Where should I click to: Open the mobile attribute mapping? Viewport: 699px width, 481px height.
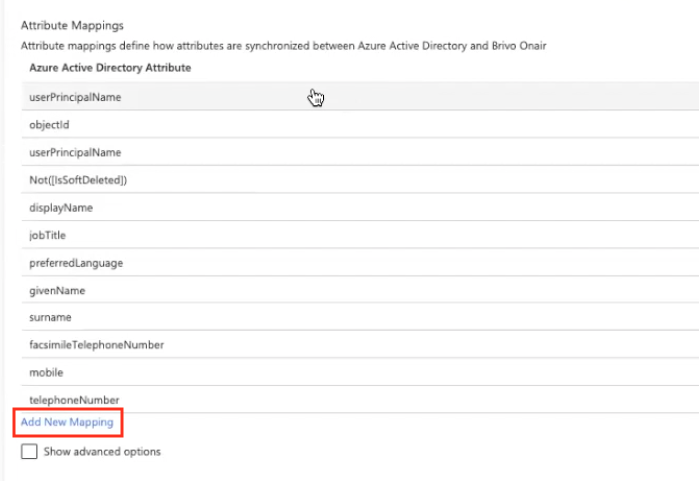click(360, 372)
